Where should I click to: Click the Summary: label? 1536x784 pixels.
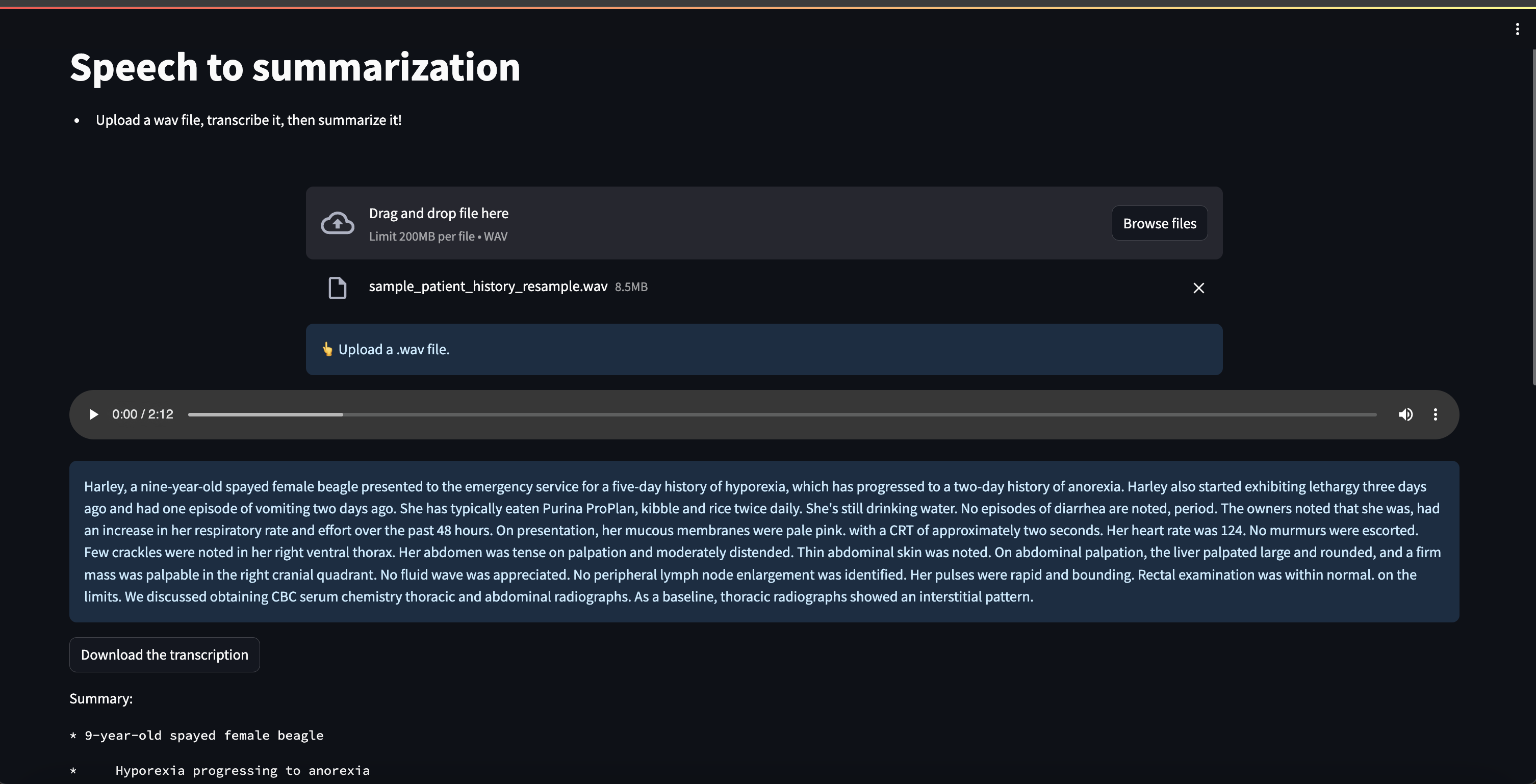[x=101, y=699]
